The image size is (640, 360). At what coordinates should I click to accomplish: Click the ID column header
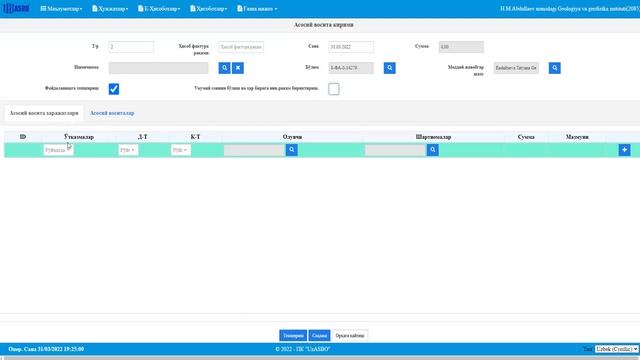[x=23, y=137]
